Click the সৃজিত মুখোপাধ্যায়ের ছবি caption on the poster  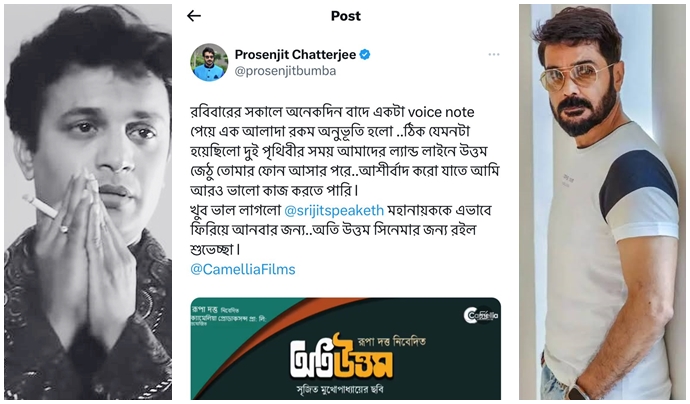(x=341, y=390)
